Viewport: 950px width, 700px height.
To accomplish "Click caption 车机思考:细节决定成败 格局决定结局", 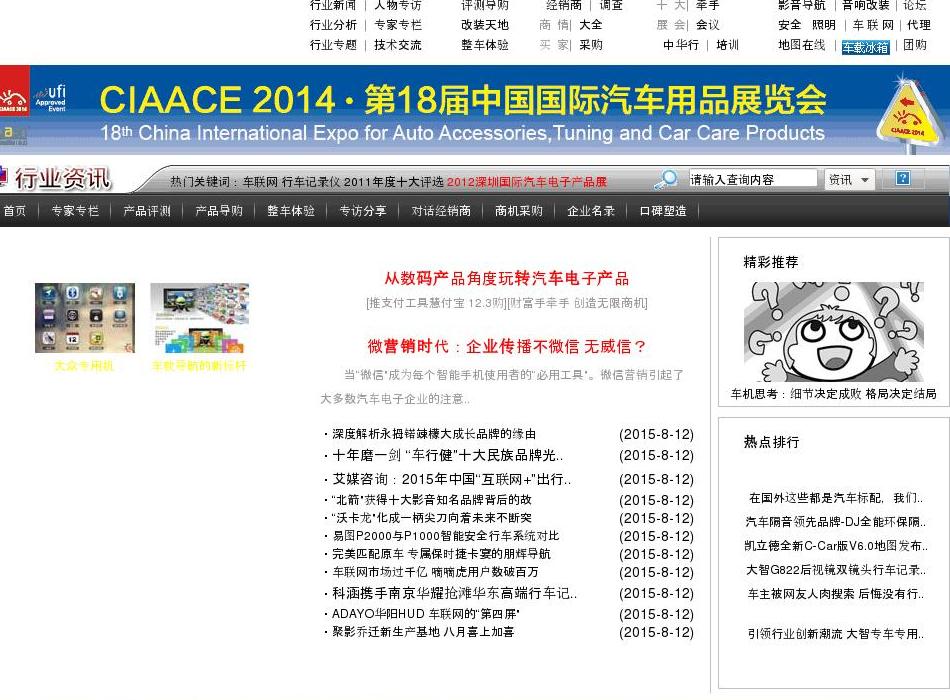I will click(x=834, y=394).
